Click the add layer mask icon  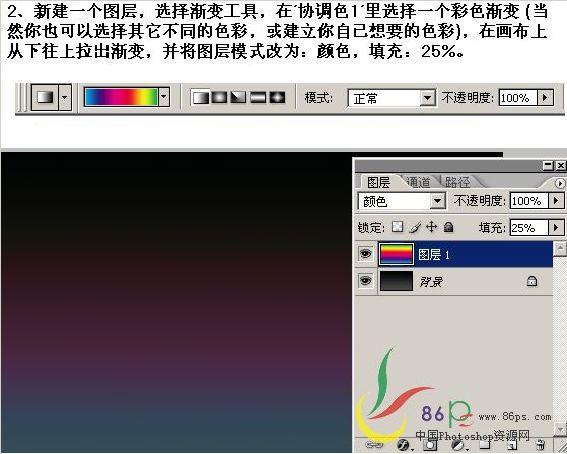430,445
